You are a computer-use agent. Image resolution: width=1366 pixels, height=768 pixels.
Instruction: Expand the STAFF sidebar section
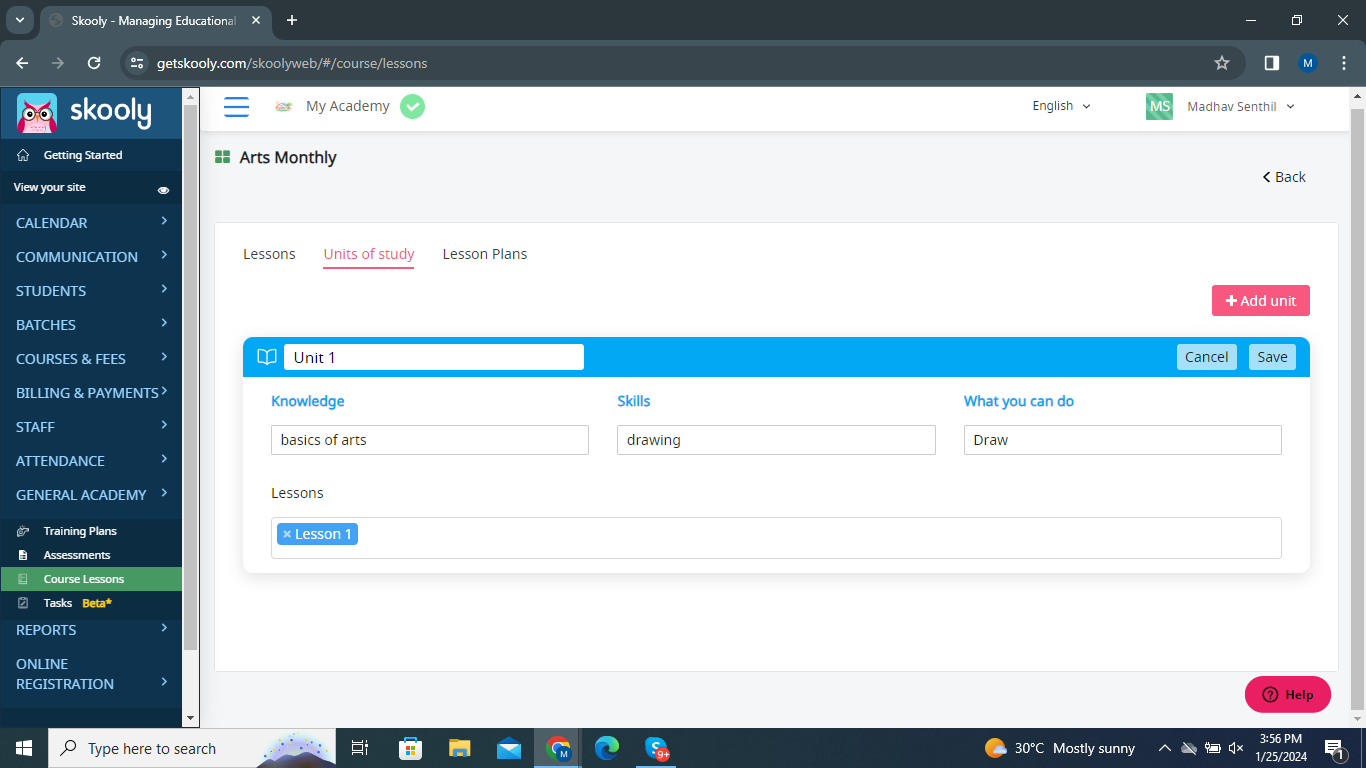(x=91, y=427)
